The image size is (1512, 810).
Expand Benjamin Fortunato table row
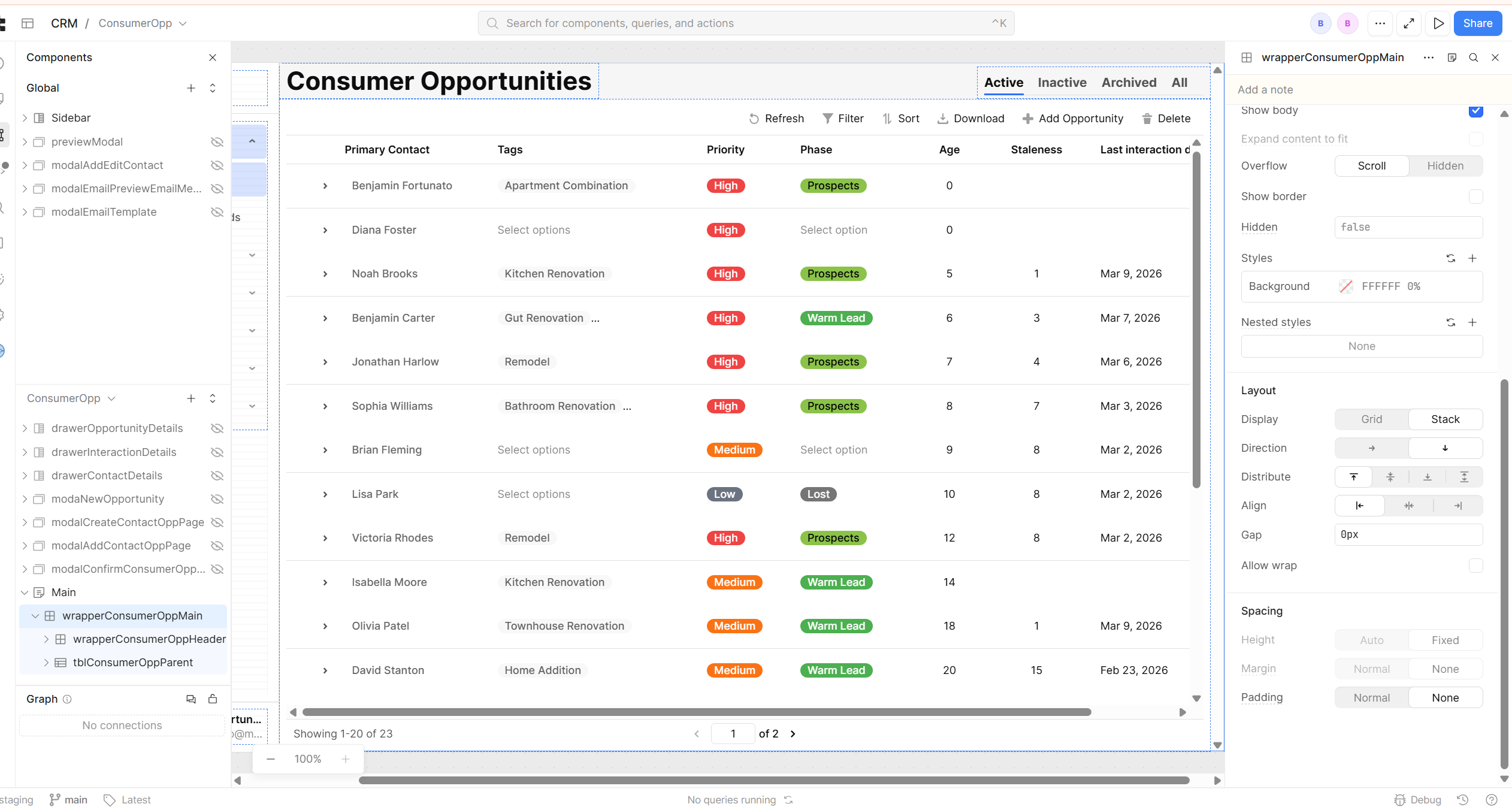tap(325, 186)
